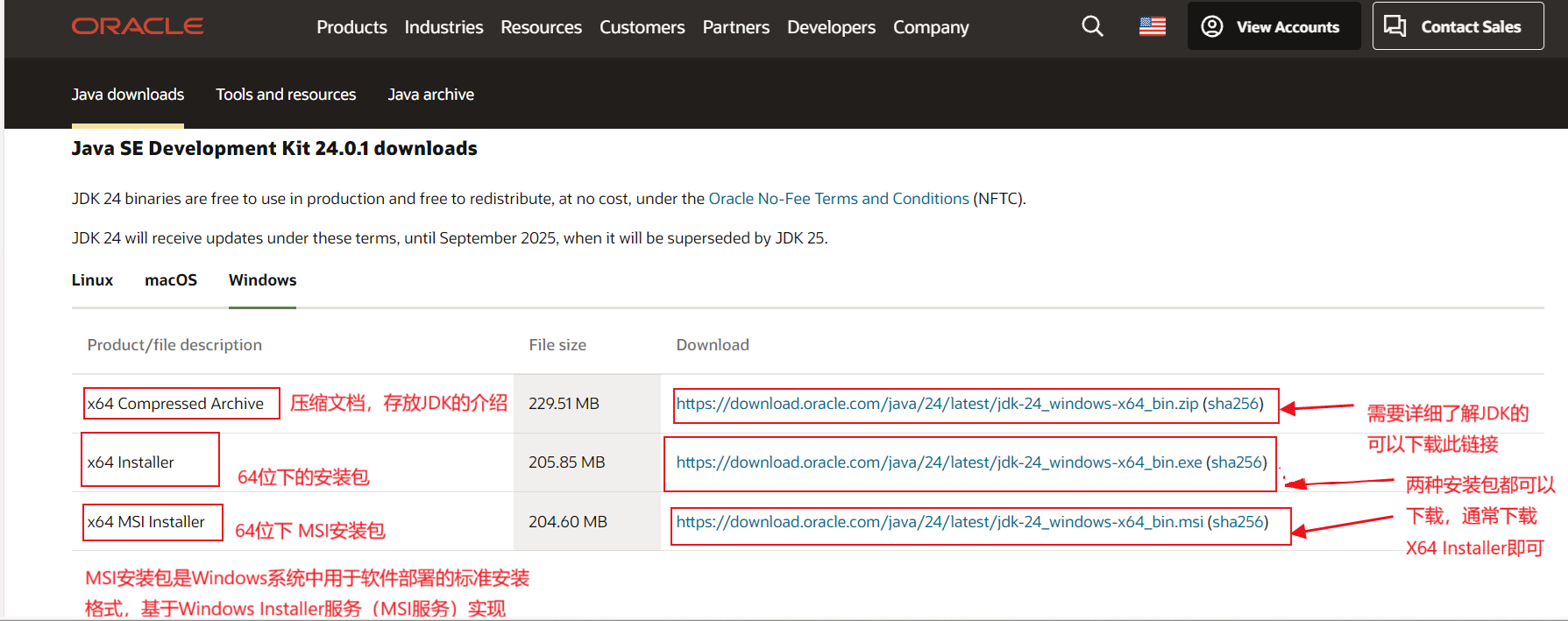
Task: Click the 204.60 MB file size
Action: [567, 522]
